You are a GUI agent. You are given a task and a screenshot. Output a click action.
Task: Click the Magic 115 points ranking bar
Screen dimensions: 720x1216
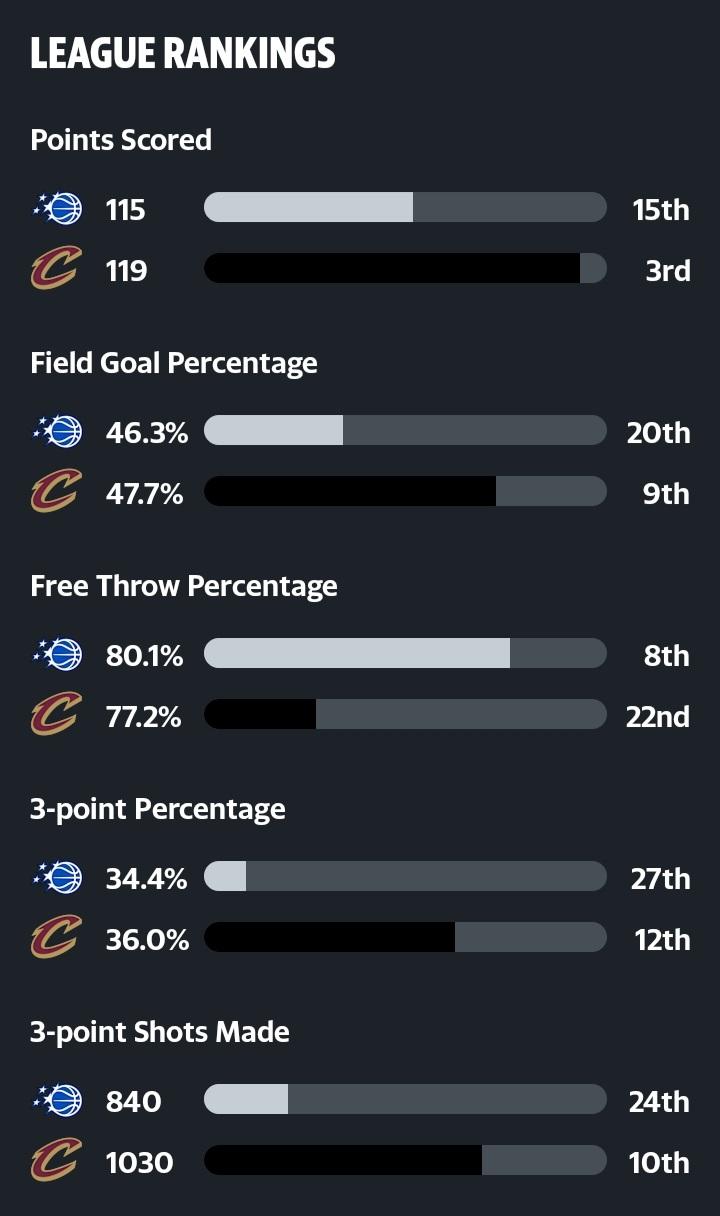click(405, 208)
